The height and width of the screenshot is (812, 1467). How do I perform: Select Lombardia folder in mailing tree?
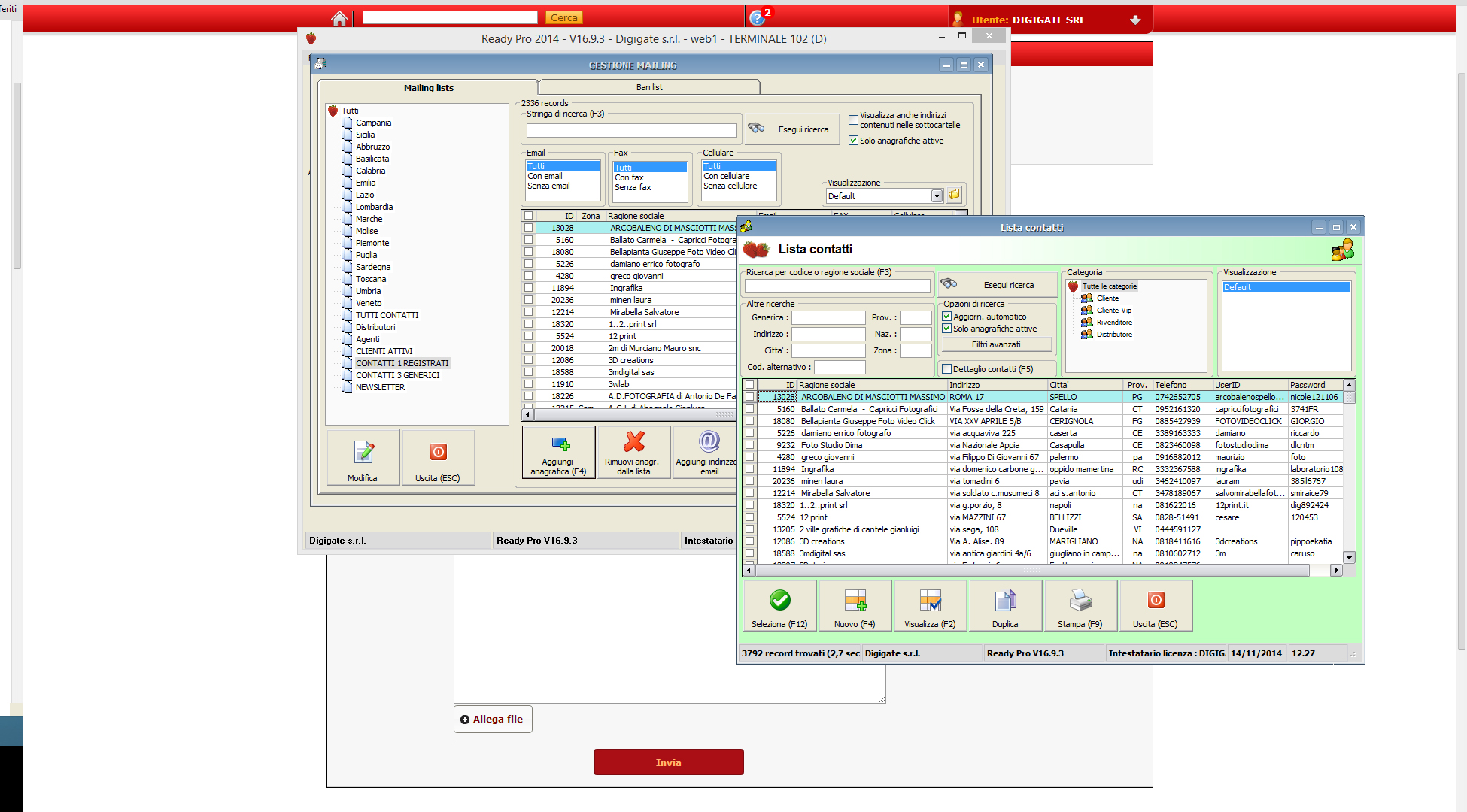(374, 207)
